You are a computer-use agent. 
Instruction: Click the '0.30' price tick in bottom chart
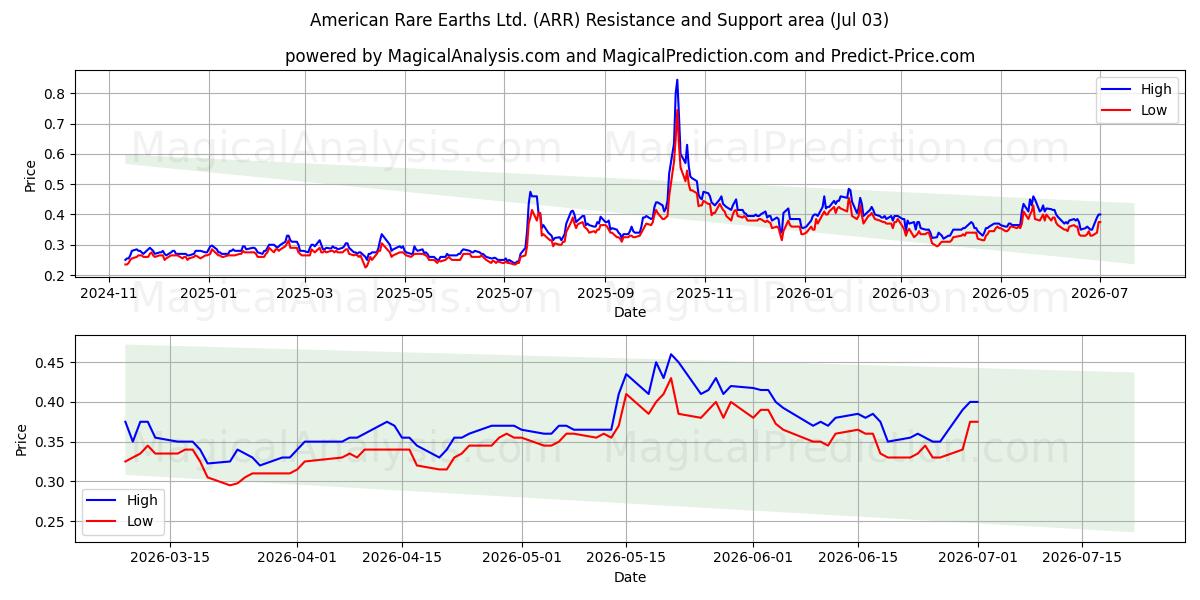[x=52, y=482]
